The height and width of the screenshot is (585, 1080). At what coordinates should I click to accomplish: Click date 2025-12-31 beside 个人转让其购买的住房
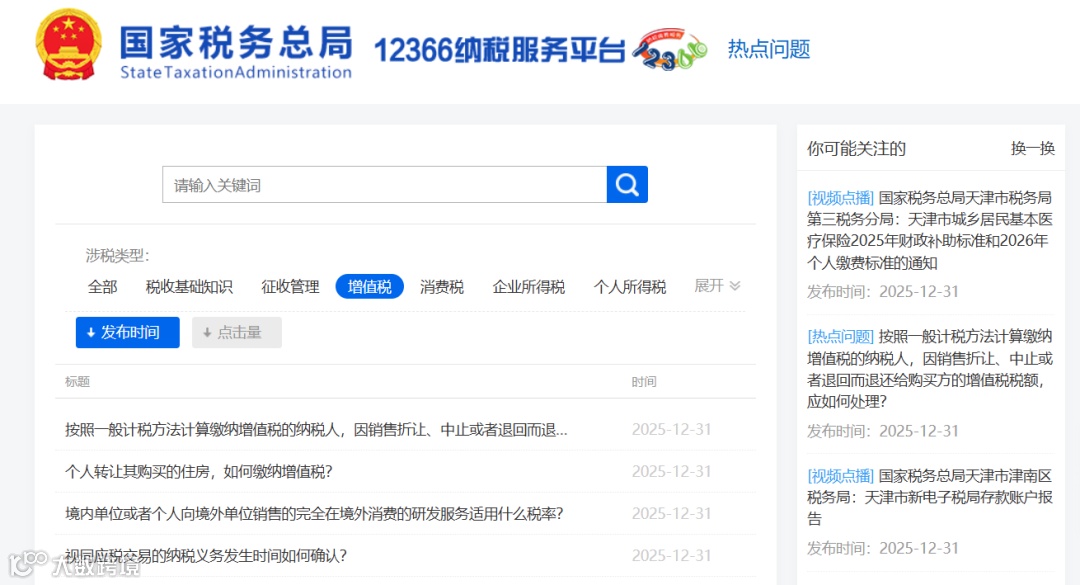pyautogui.click(x=672, y=471)
